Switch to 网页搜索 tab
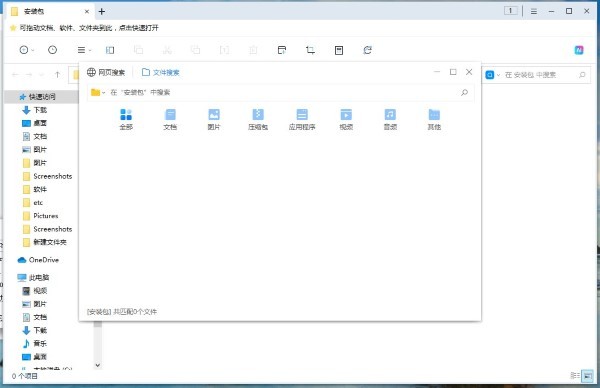600x388 pixels. coord(106,72)
